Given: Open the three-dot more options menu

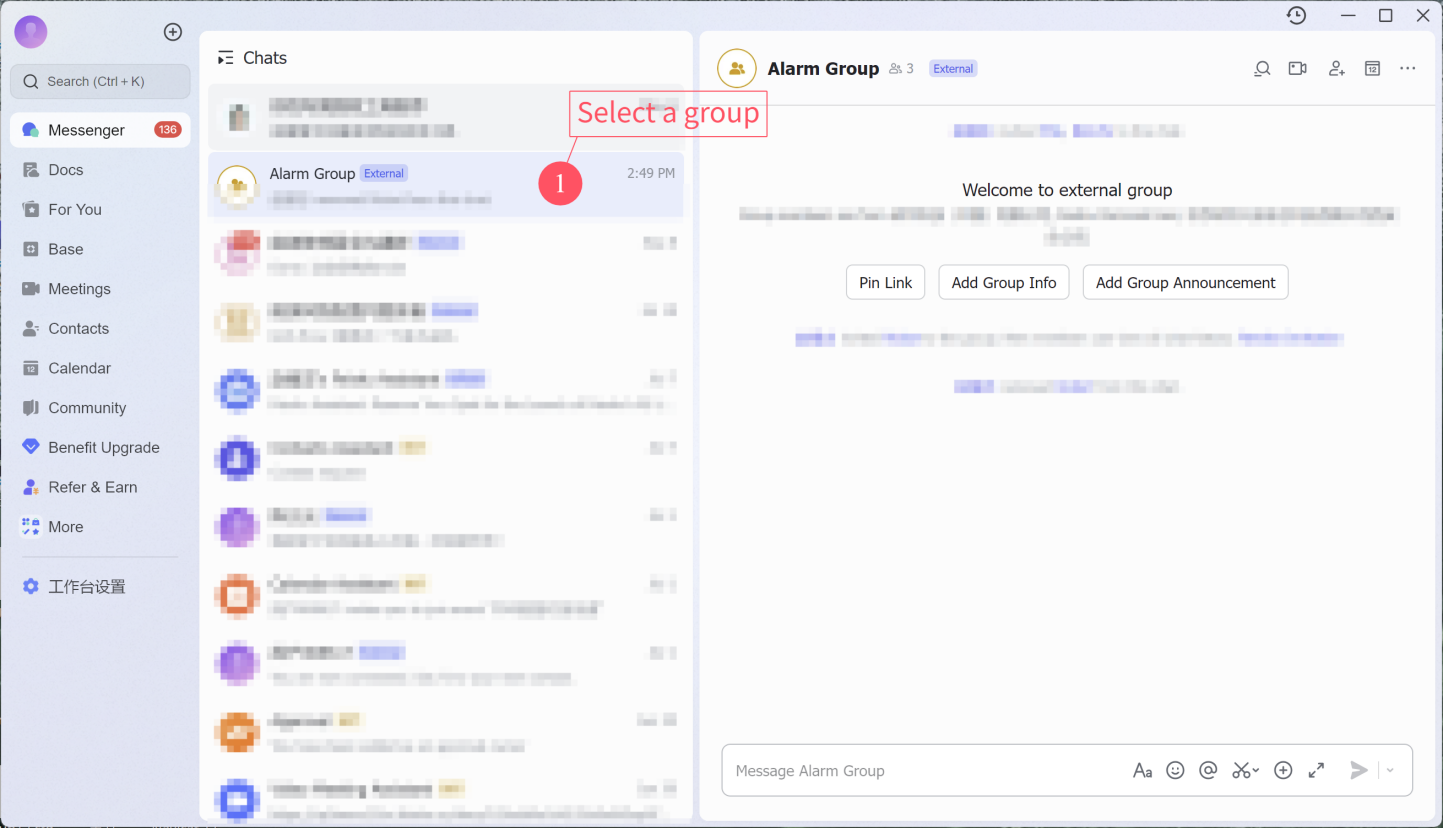Looking at the screenshot, I should (x=1408, y=69).
